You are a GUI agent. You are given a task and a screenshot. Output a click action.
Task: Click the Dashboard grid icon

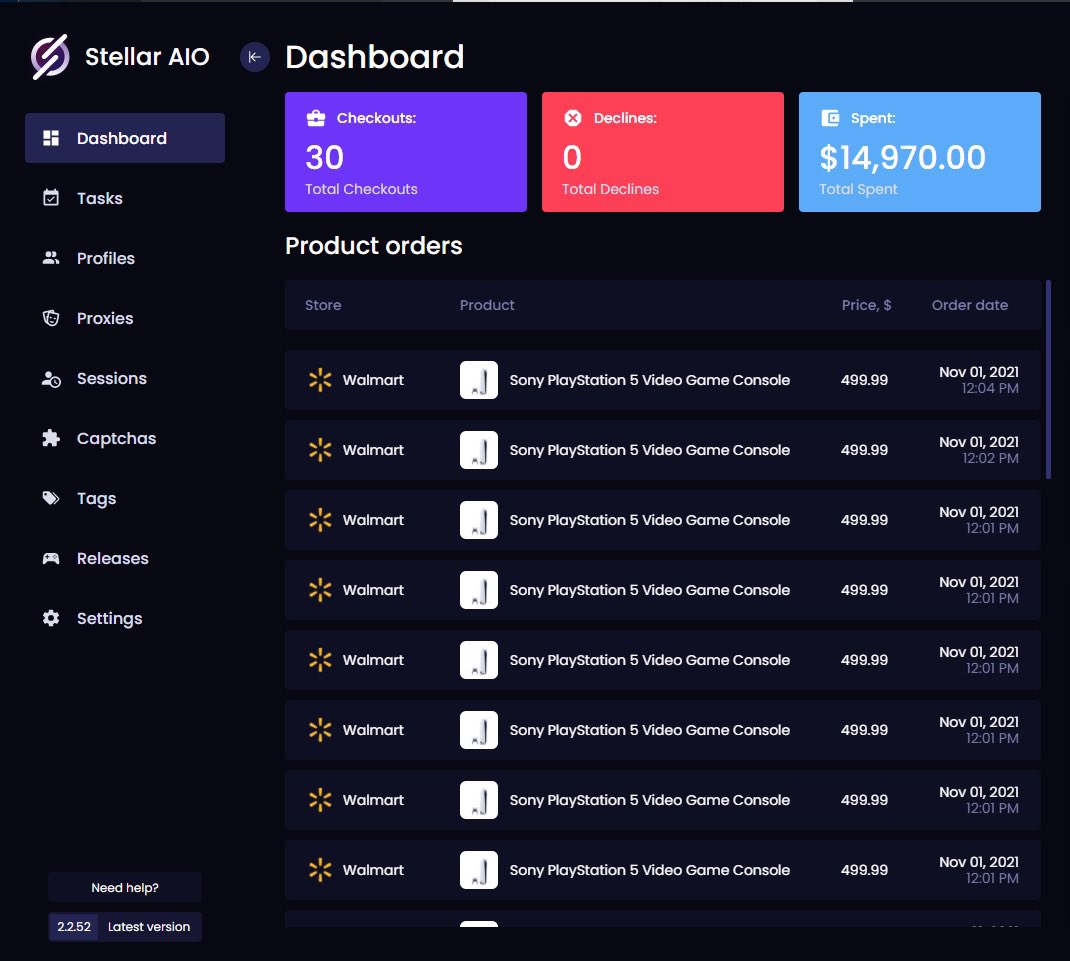point(51,138)
